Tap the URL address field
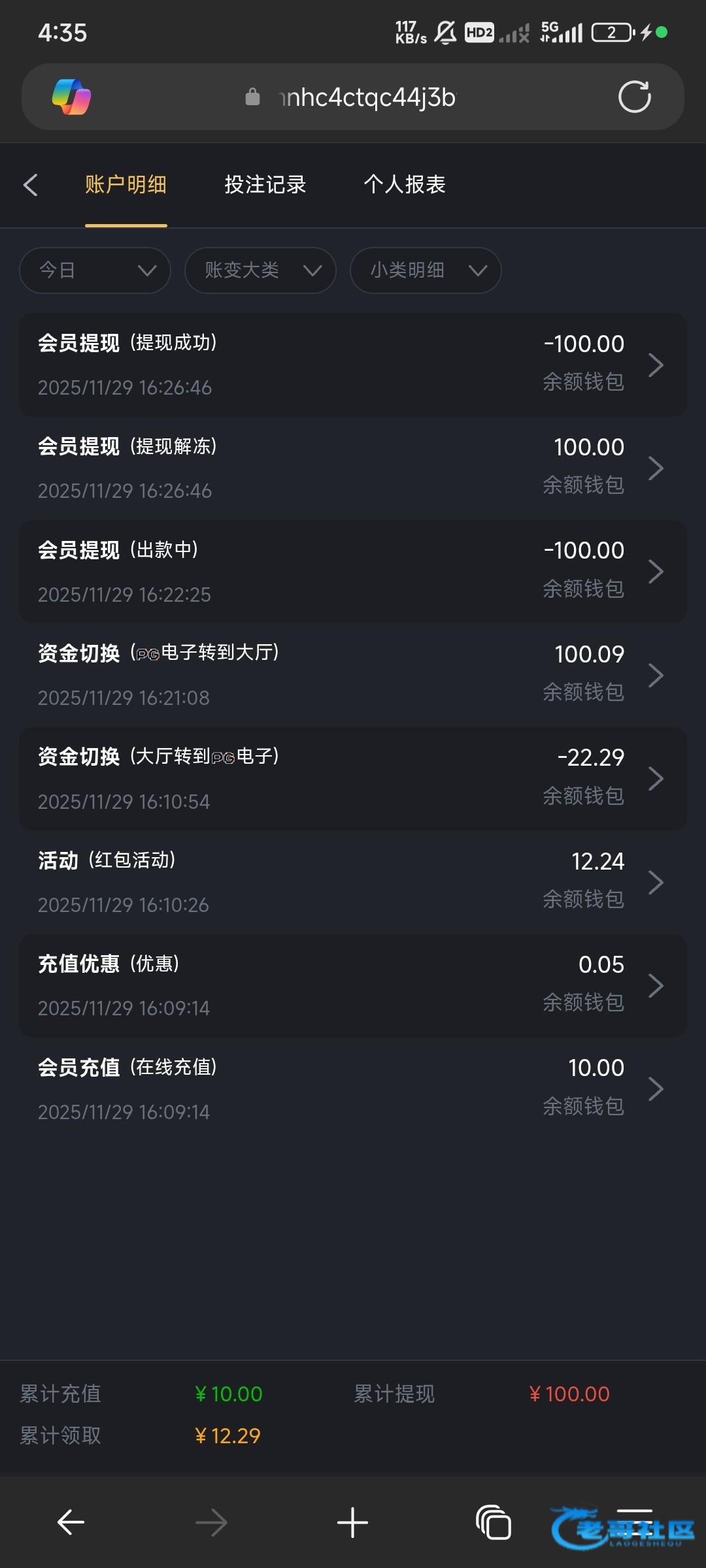 (x=367, y=97)
